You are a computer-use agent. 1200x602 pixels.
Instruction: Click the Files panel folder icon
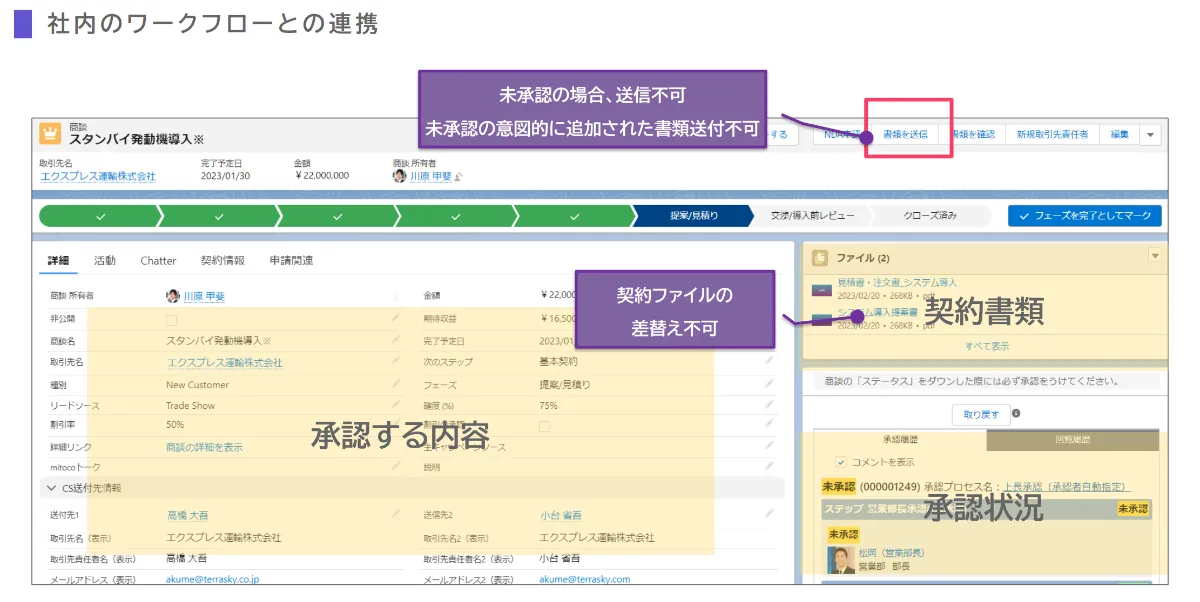[x=820, y=258]
